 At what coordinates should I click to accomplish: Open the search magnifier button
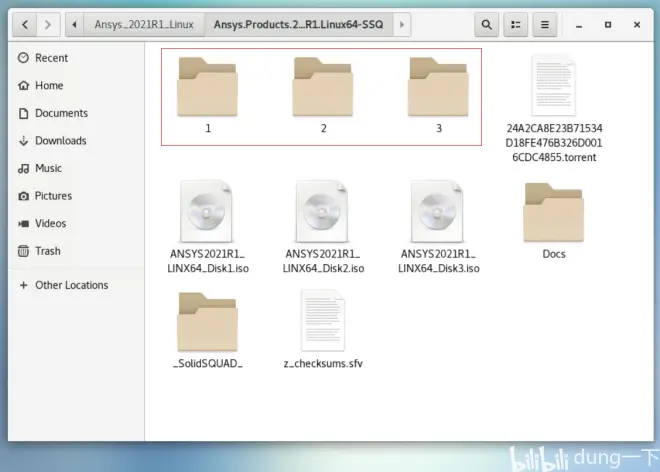point(487,25)
